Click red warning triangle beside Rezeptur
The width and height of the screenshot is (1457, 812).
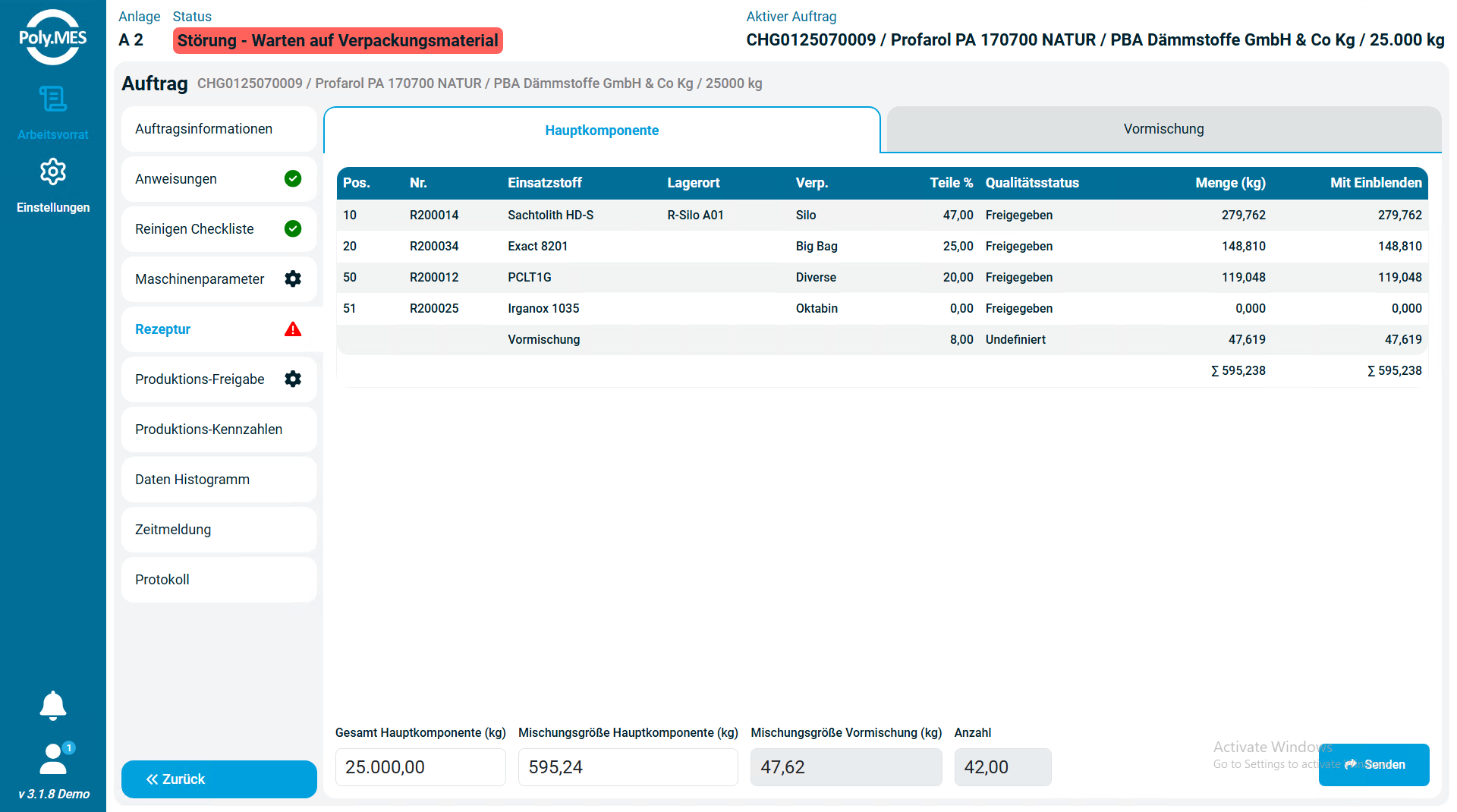tap(293, 329)
